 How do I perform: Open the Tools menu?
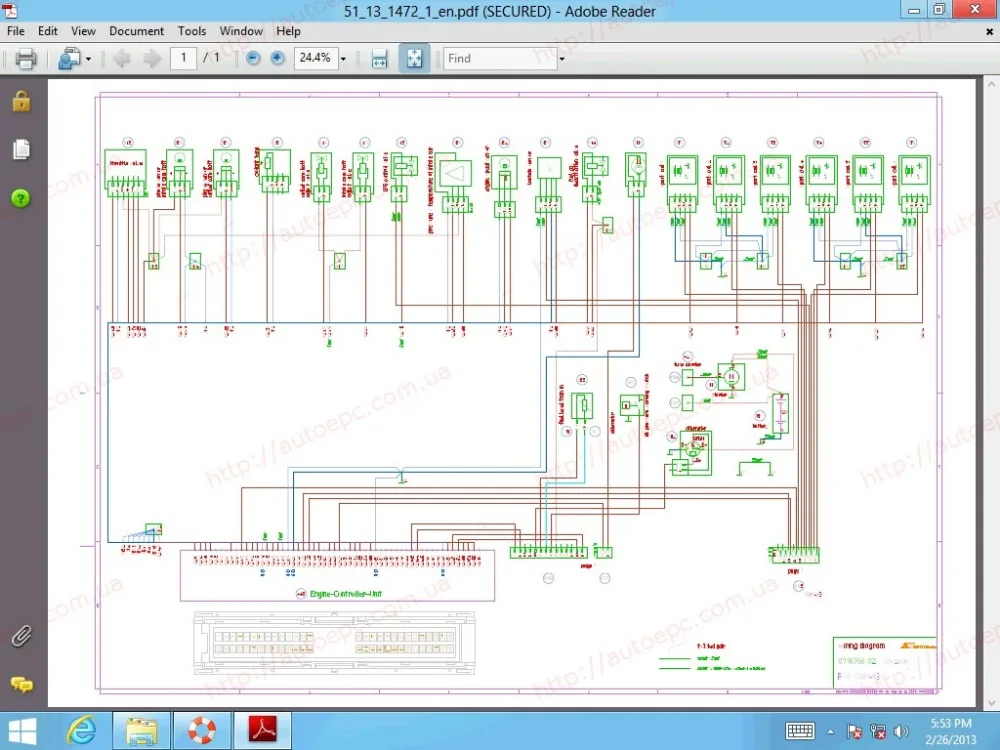192,31
